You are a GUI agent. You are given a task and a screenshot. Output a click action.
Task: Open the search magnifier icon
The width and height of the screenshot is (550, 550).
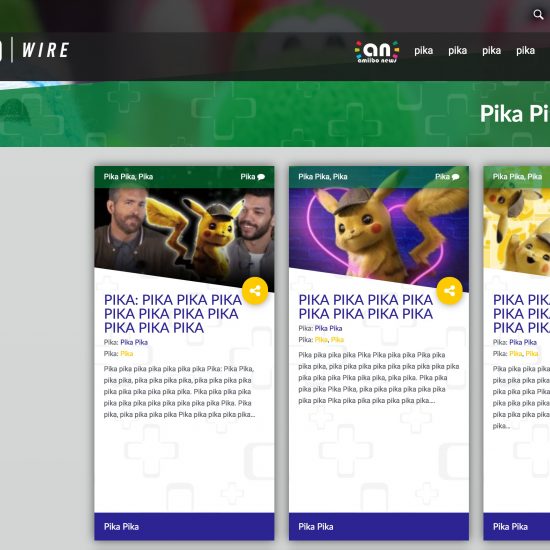(538, 14)
